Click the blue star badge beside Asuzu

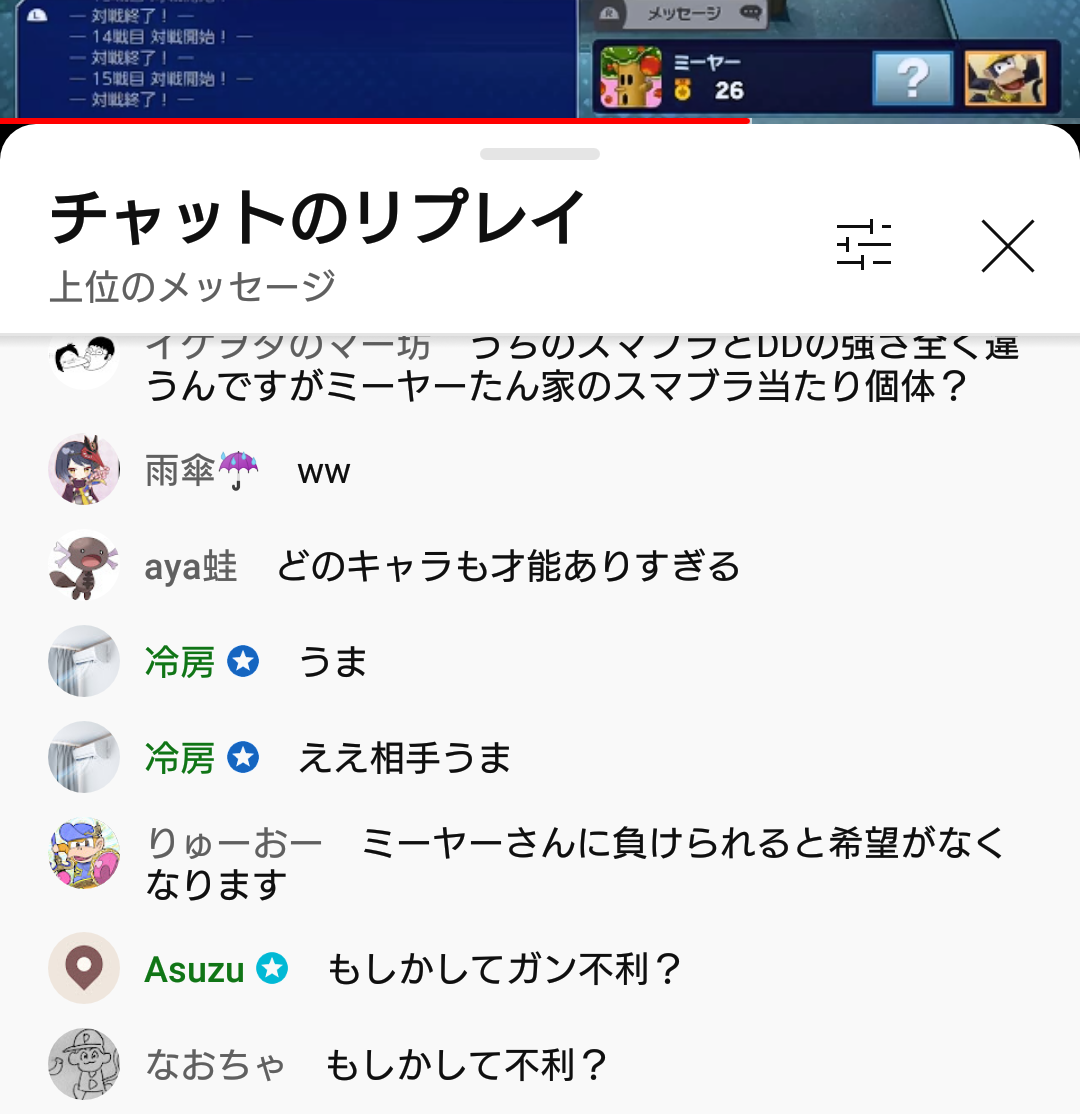(272, 968)
